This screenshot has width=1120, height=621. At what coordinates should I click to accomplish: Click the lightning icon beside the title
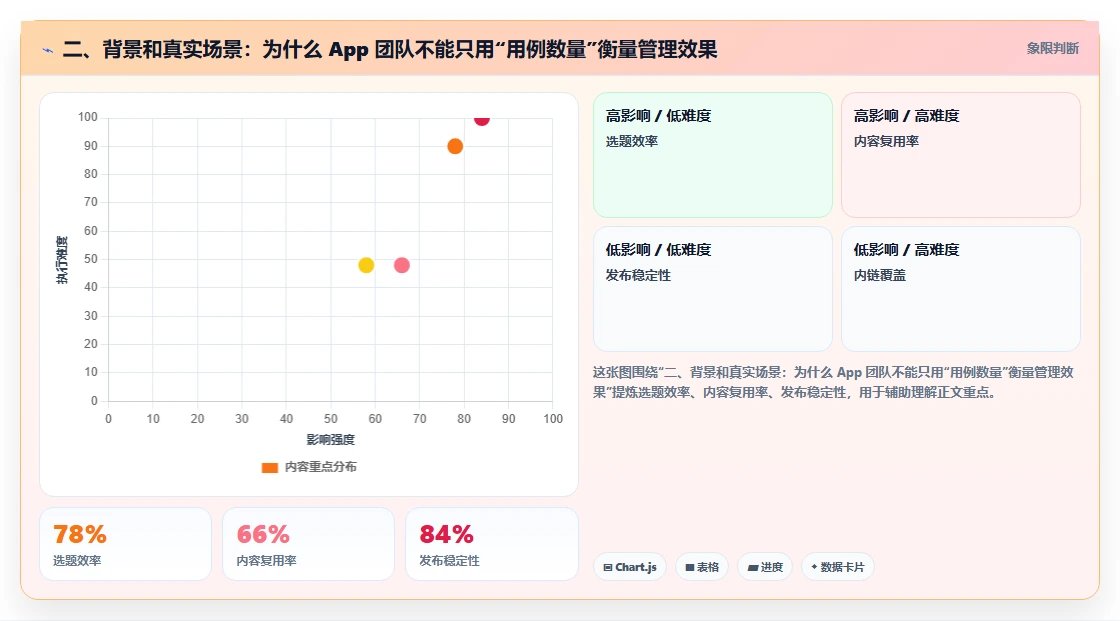[48, 50]
